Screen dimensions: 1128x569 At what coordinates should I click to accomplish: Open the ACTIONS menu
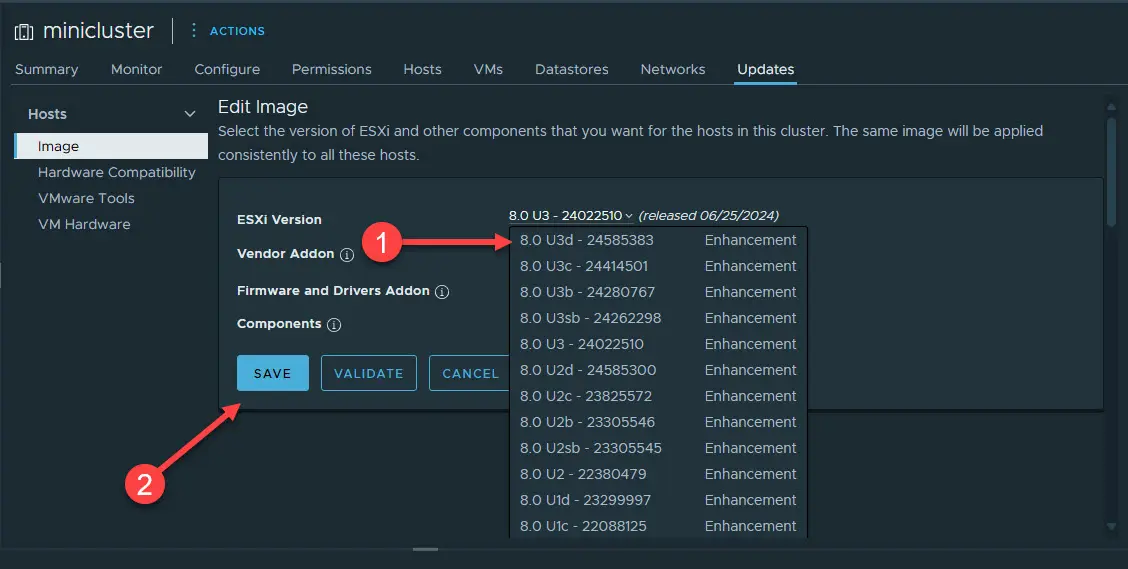tap(237, 31)
